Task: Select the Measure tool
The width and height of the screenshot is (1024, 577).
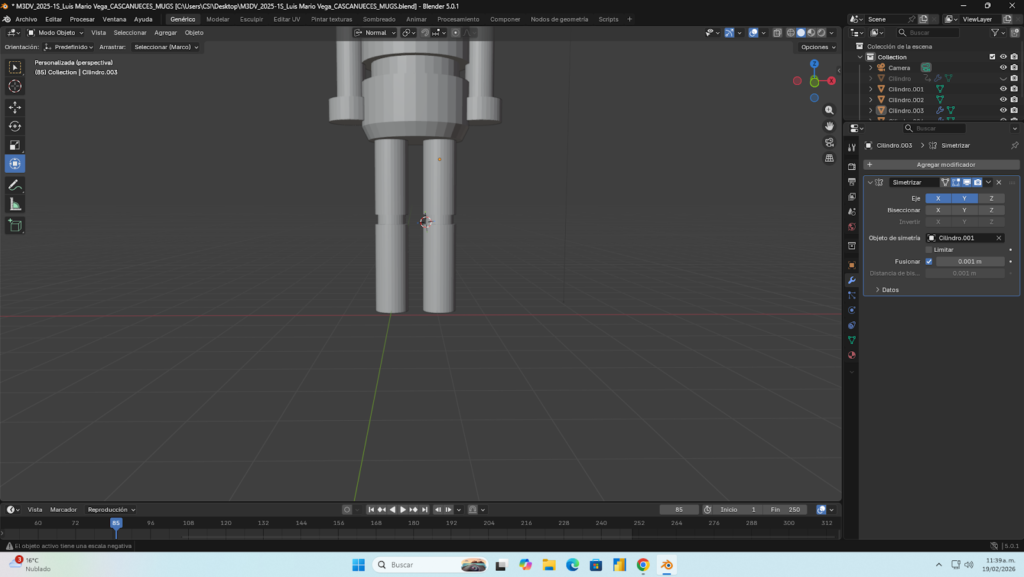Action: [15, 204]
